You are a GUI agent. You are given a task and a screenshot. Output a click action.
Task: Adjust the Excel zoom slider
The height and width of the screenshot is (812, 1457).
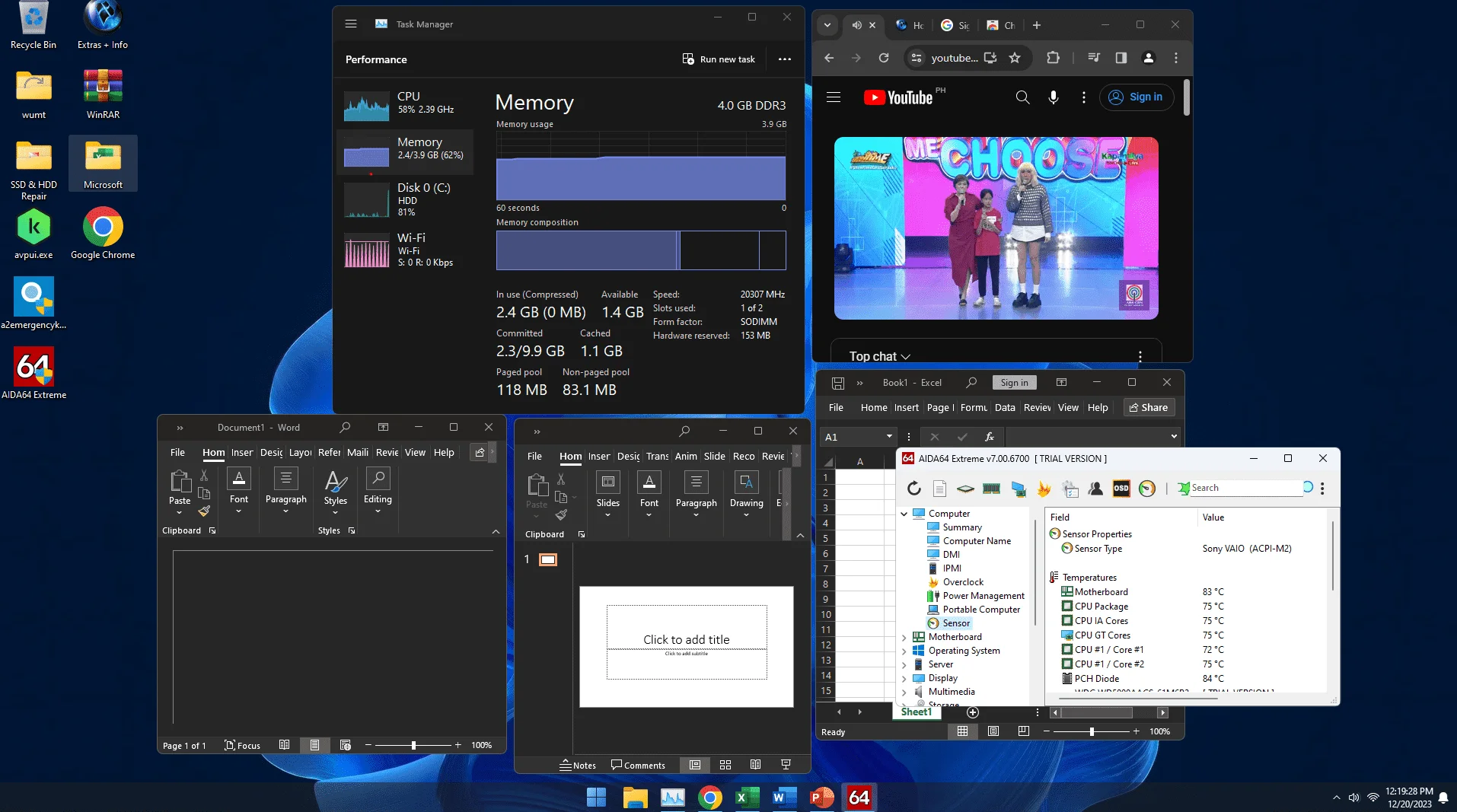click(x=1092, y=731)
